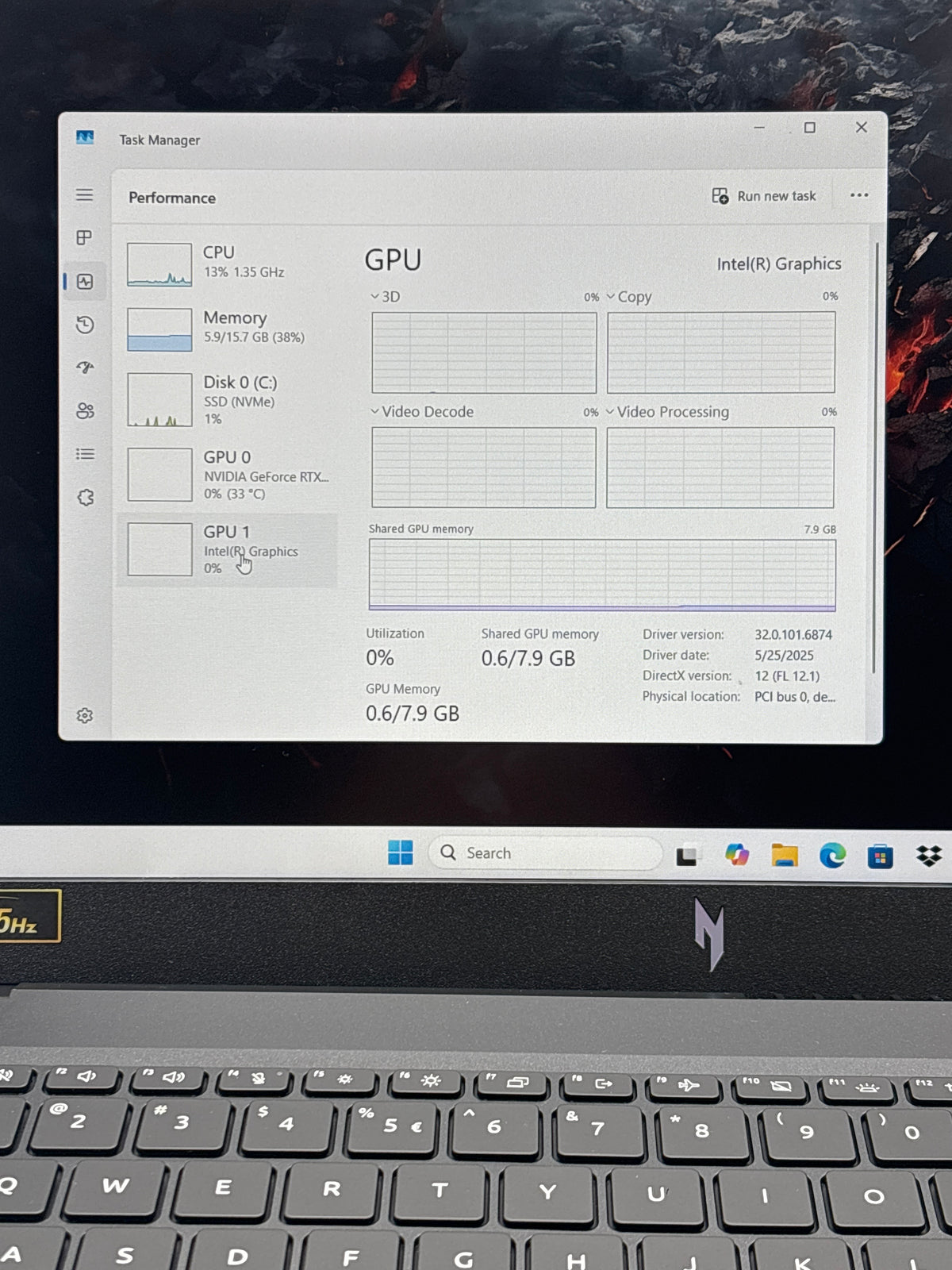Click the CPU mini graph thumbnail
952x1270 pixels.
[x=159, y=264]
